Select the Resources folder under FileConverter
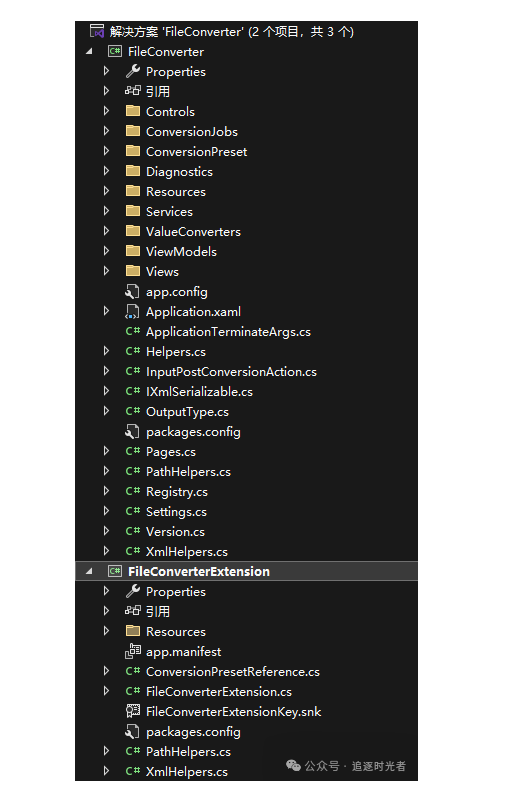Image resolution: width=516 pixels, height=790 pixels. pyautogui.click(x=175, y=191)
